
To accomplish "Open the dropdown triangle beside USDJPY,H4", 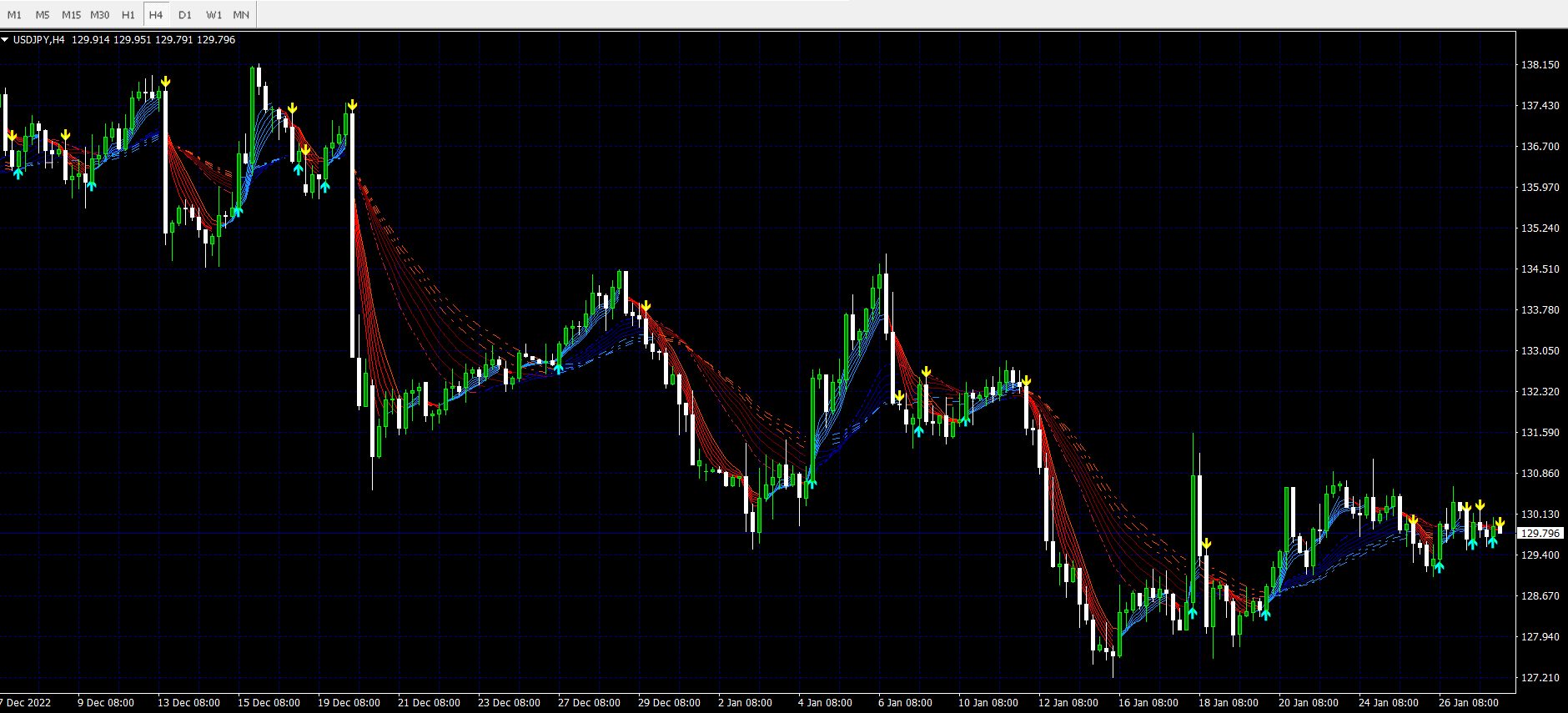I will (5, 39).
